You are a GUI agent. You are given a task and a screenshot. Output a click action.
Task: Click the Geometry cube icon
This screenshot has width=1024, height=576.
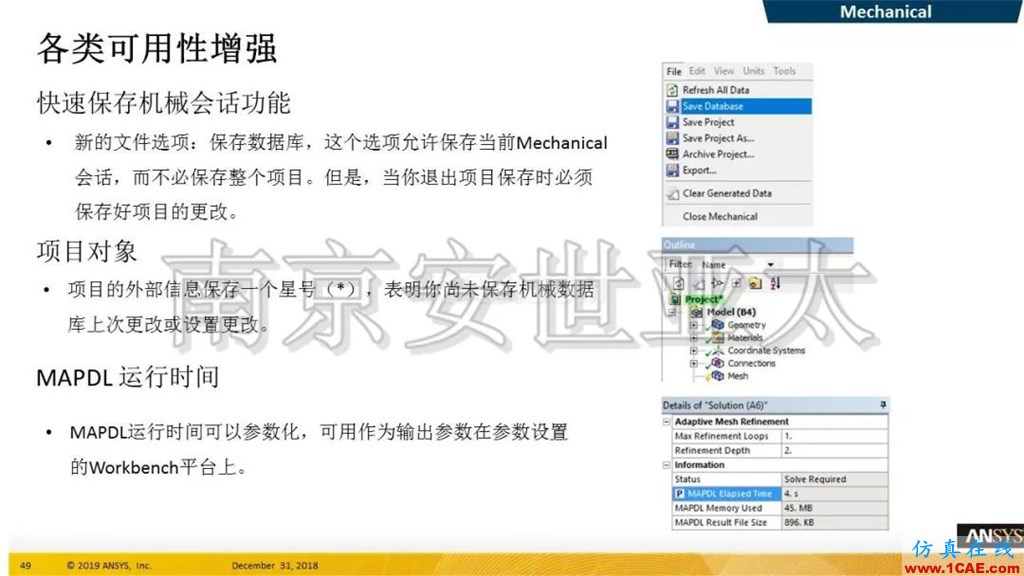tap(718, 324)
